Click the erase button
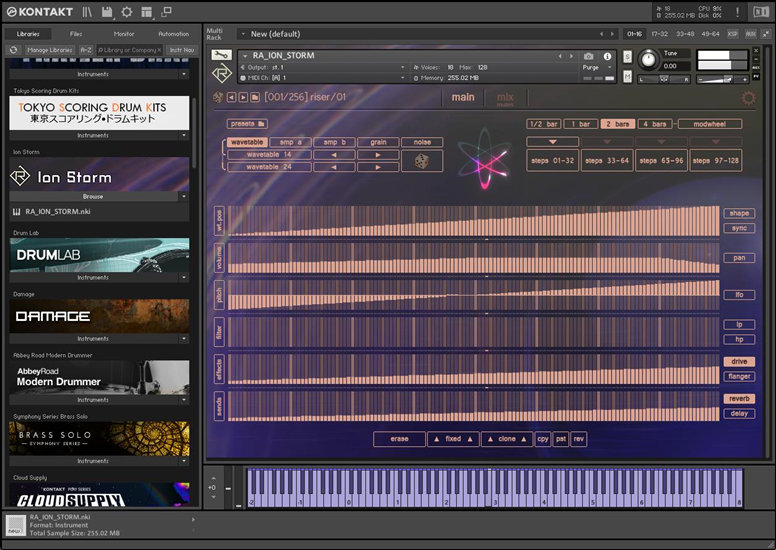The width and height of the screenshot is (776, 550). point(399,439)
